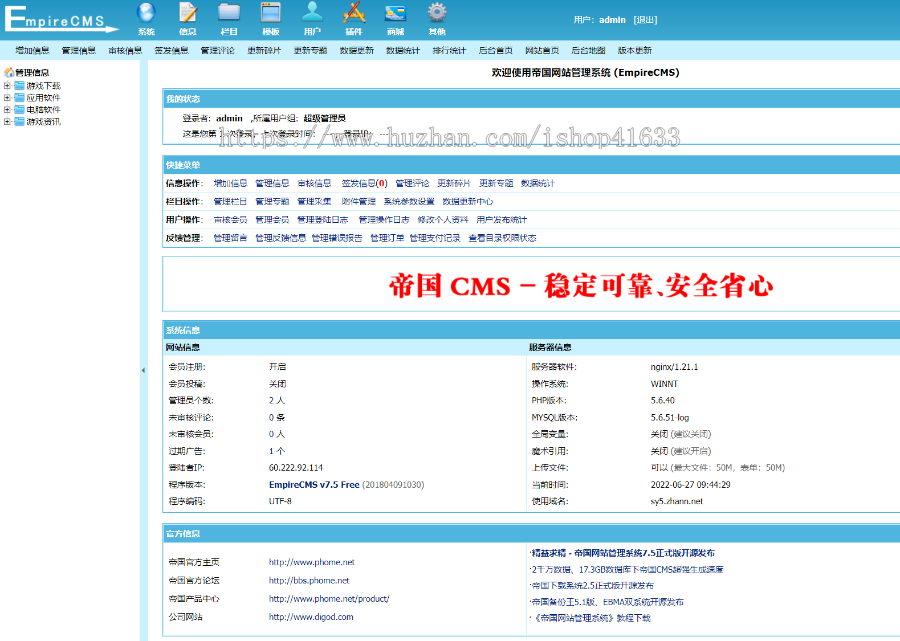Select 管理评论 in the top menu bar
The width and height of the screenshot is (900, 641).
218,50
